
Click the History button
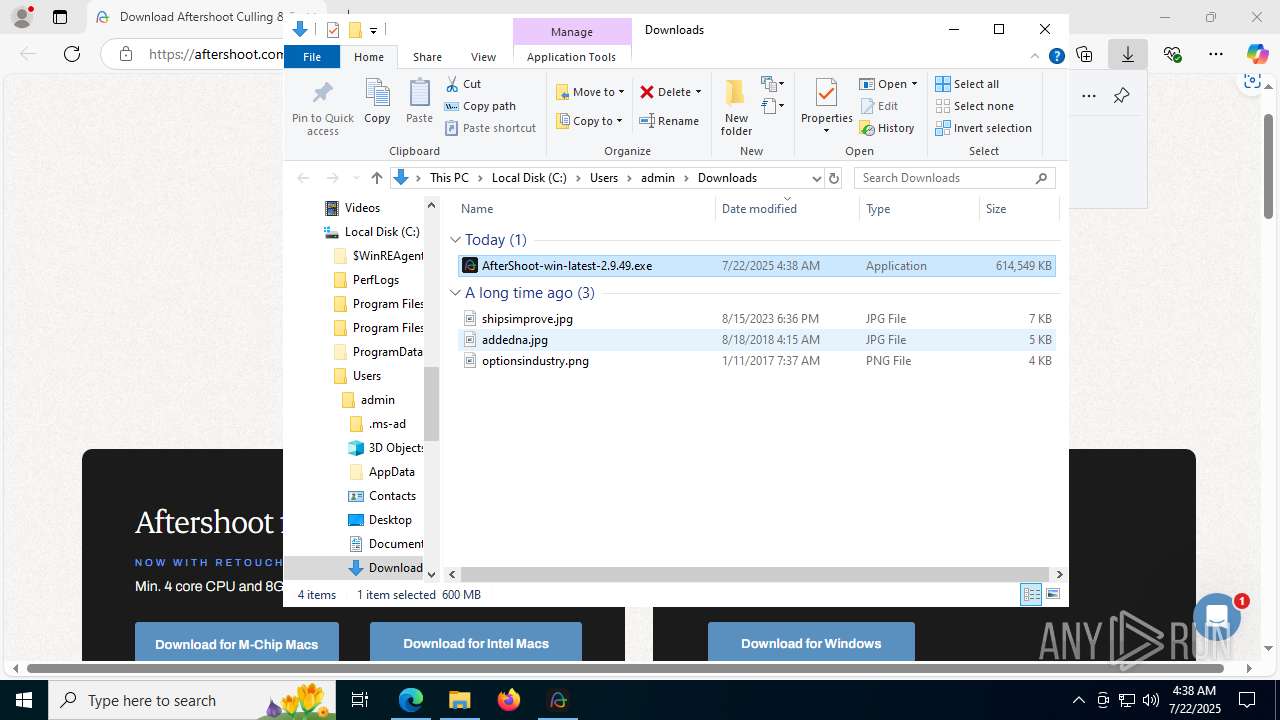pos(887,128)
